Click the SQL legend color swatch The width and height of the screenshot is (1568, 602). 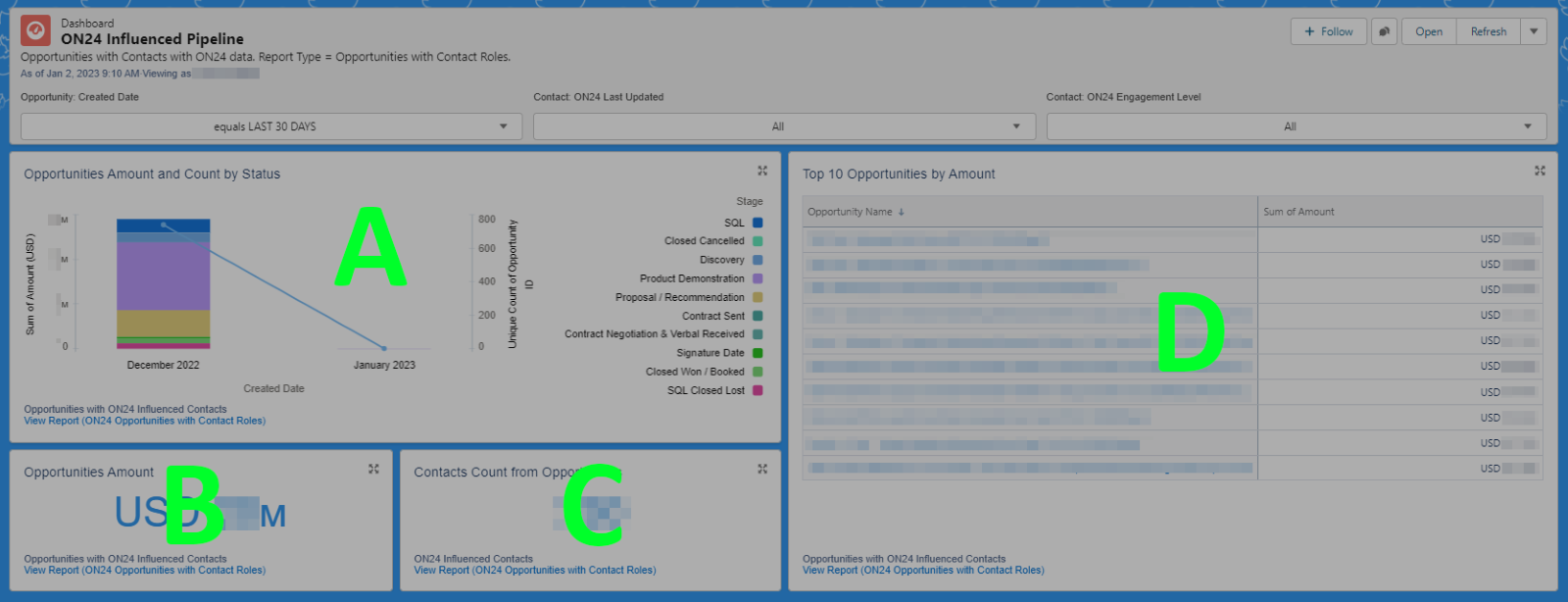pyautogui.click(x=758, y=223)
